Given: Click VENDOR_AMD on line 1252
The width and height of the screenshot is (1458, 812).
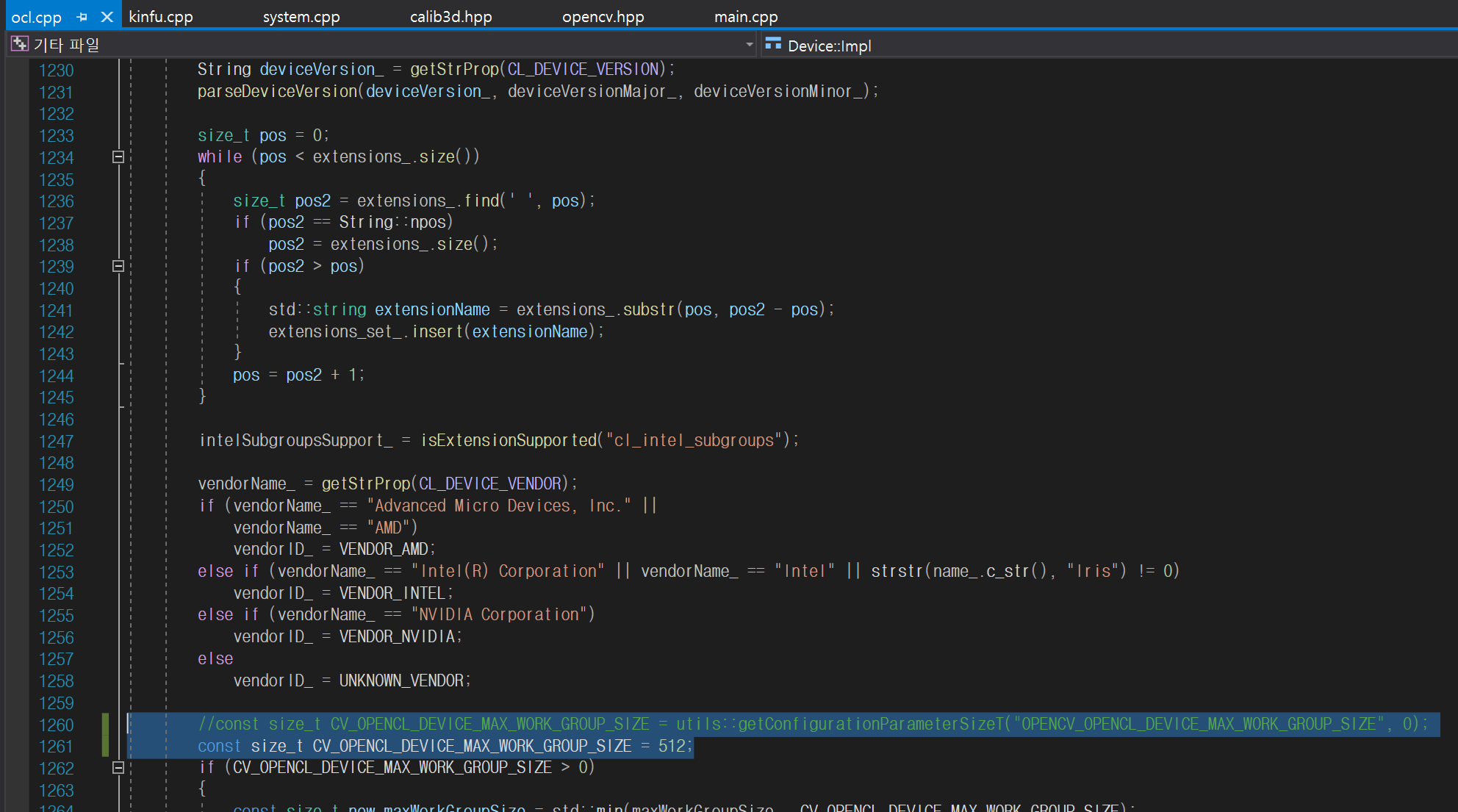Looking at the screenshot, I should [384, 549].
